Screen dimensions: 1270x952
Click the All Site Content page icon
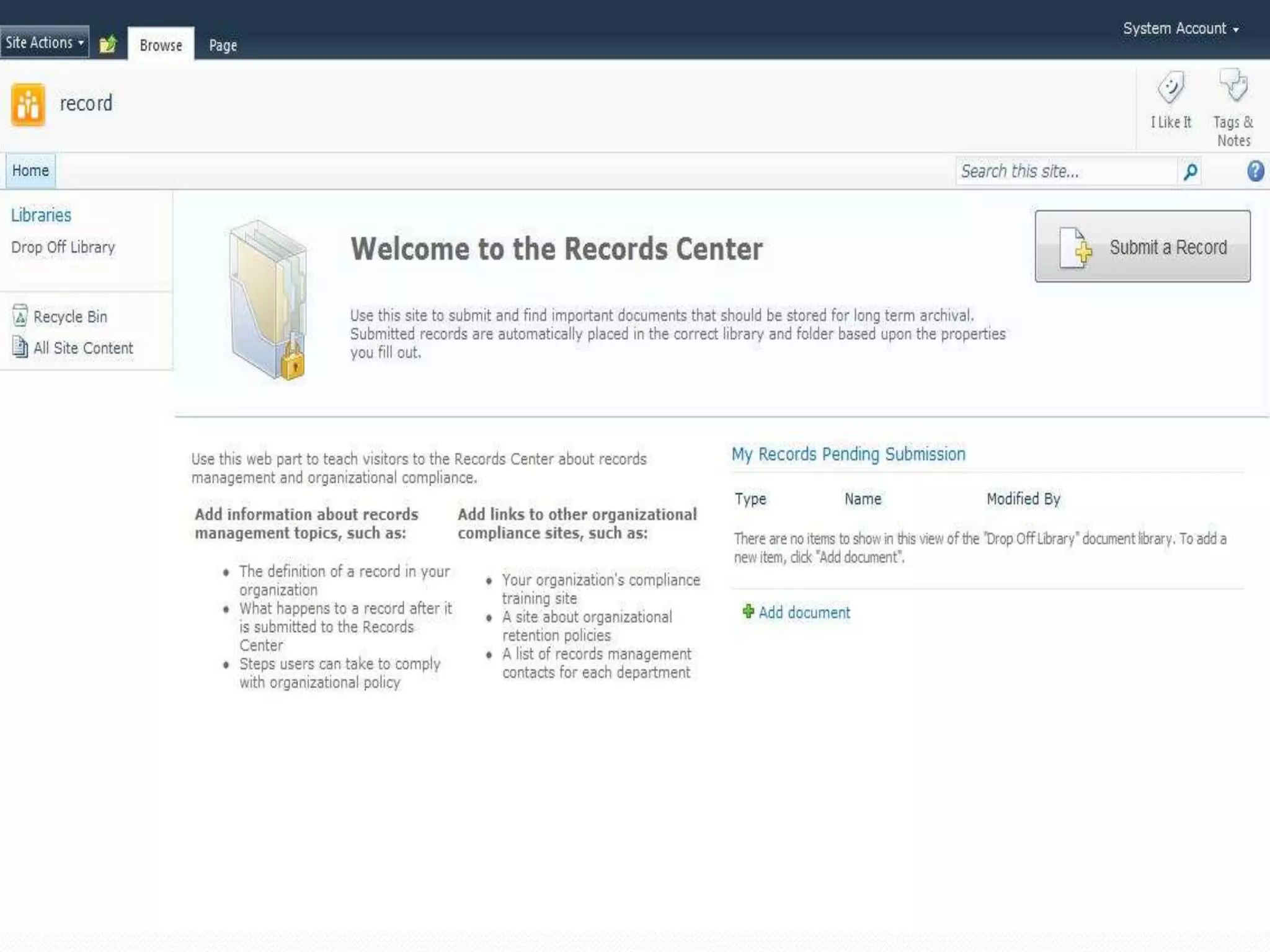tap(20, 347)
